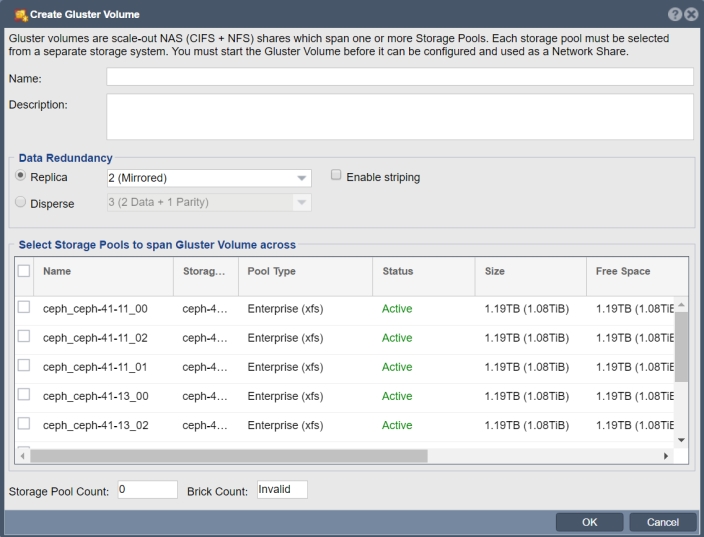This screenshot has width=704, height=537.
Task: Click the Brick Count field showing Invalid
Action: pyautogui.click(x=282, y=489)
